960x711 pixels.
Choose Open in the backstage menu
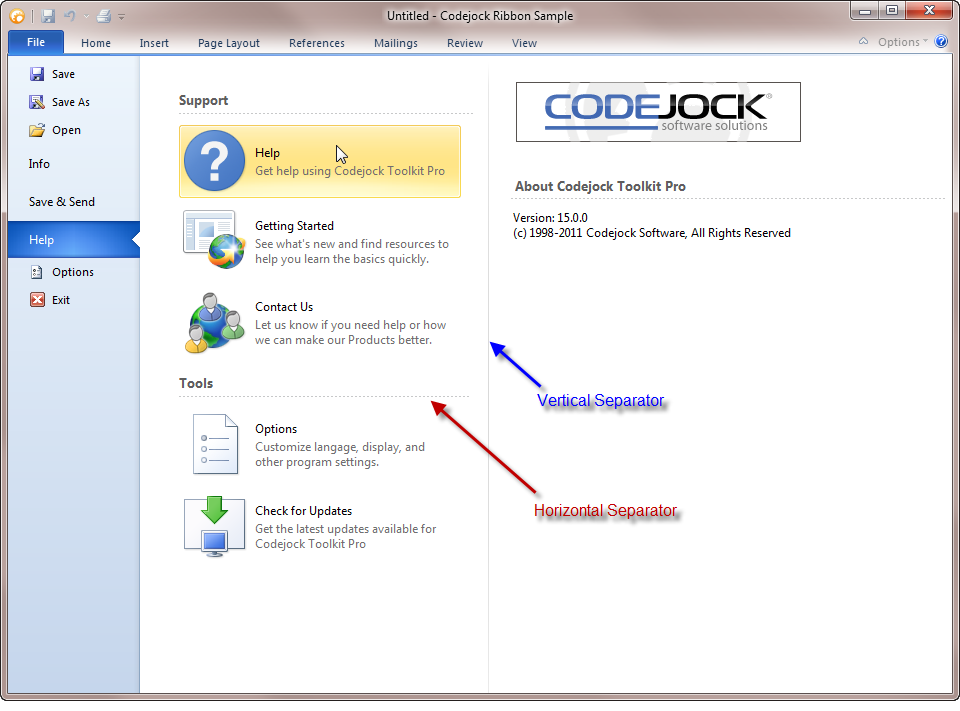[x=66, y=130]
